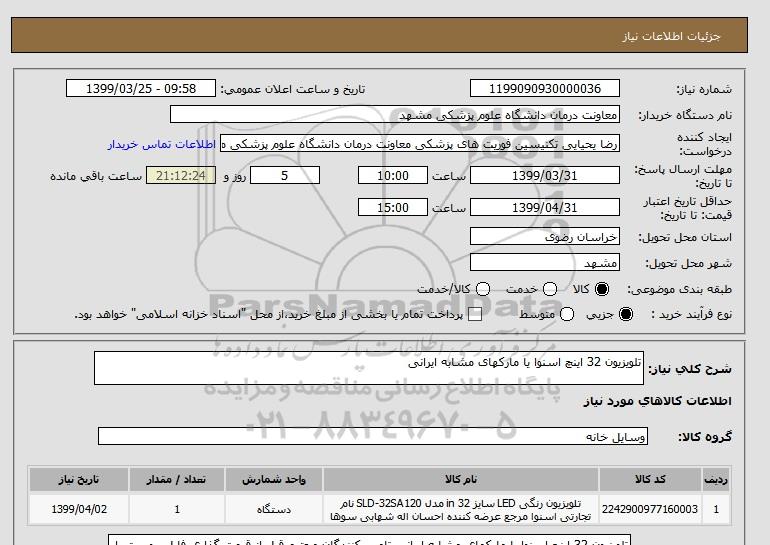Click the deadline time field 10:00
Screen dimensions: 770x545
tap(393, 175)
